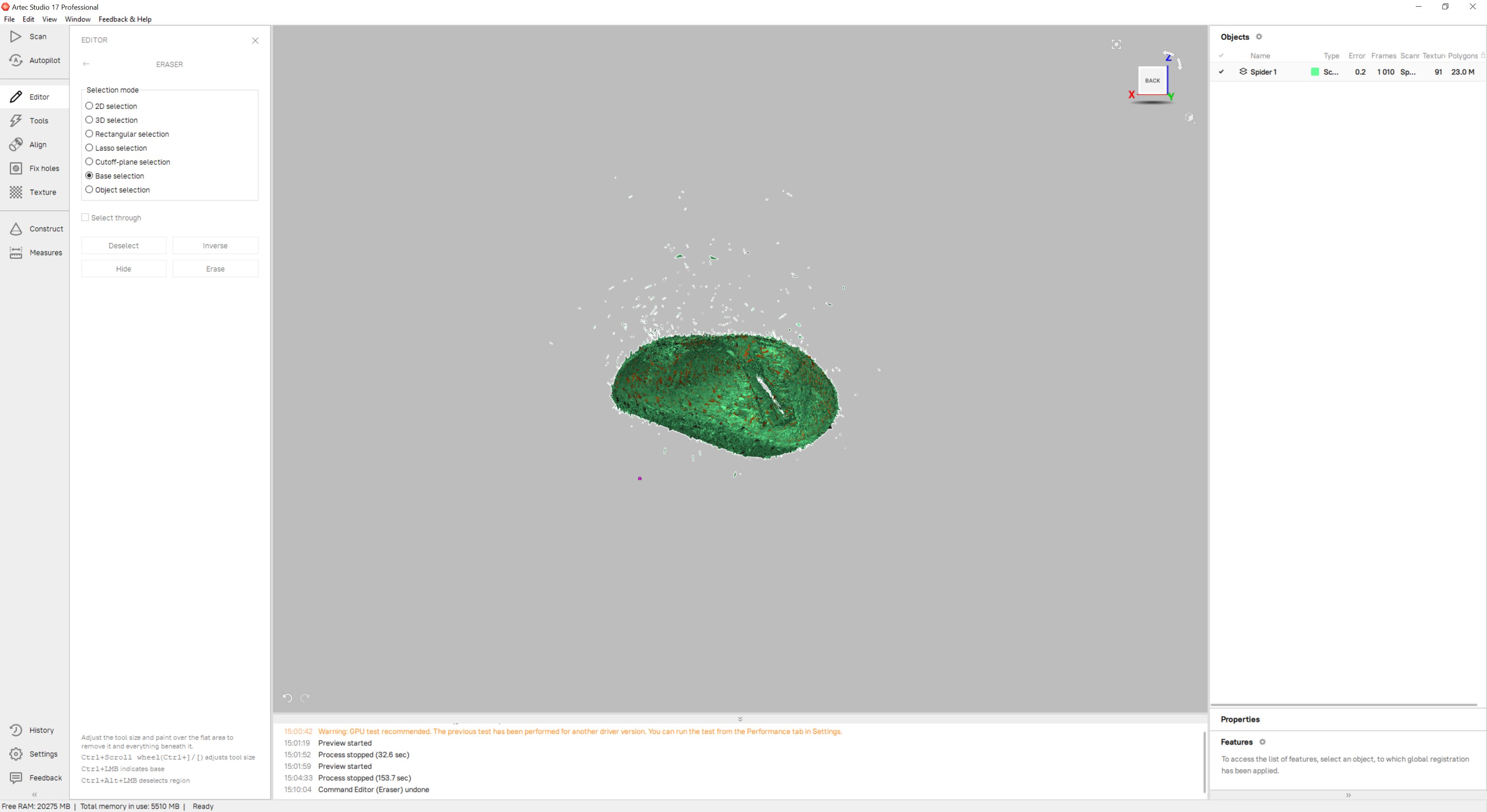Toggle Spider 1 visibility checkmark
This screenshot has width=1487, height=812.
(x=1221, y=72)
